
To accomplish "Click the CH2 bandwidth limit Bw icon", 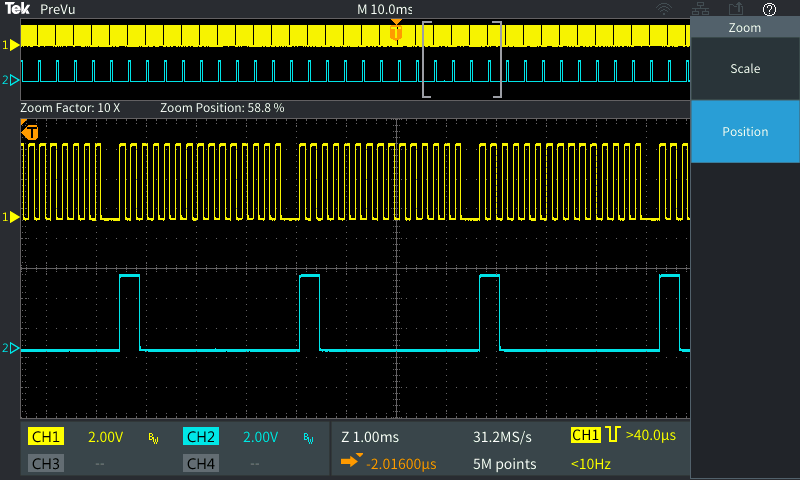I will tap(308, 438).
